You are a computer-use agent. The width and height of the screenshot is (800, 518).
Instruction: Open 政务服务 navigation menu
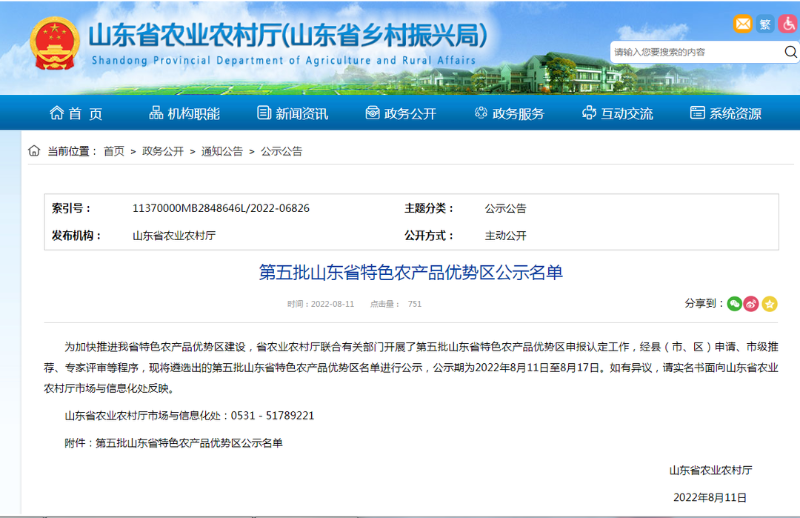point(509,113)
